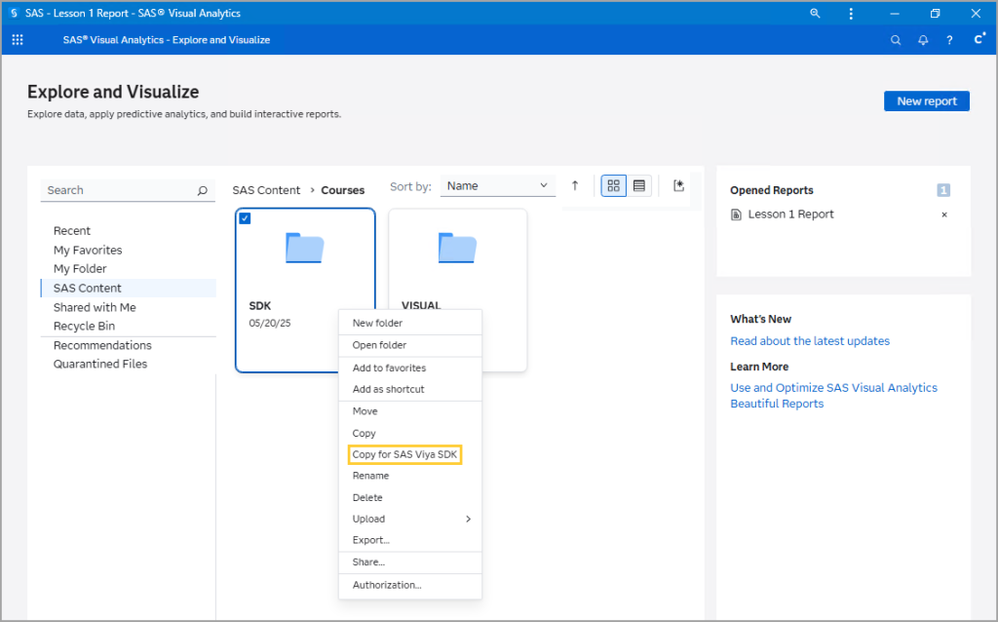This screenshot has height=622, width=998.
Task: Switch to list view
Action: click(639, 185)
